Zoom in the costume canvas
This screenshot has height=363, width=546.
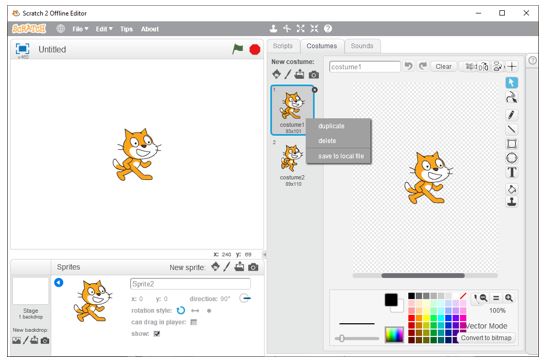[x=509, y=298]
